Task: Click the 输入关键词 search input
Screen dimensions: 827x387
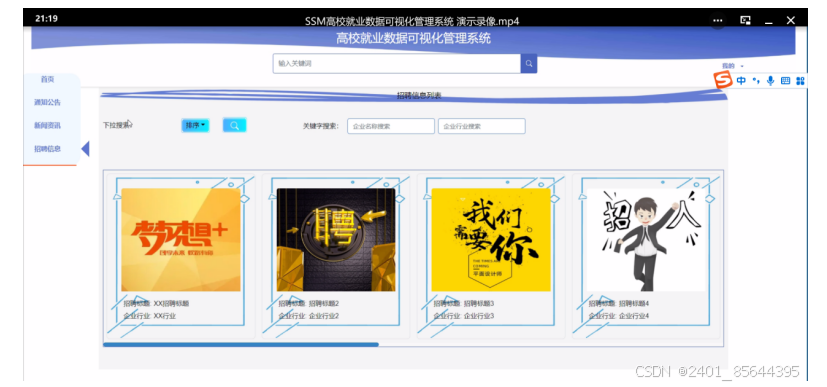Action: click(397, 63)
